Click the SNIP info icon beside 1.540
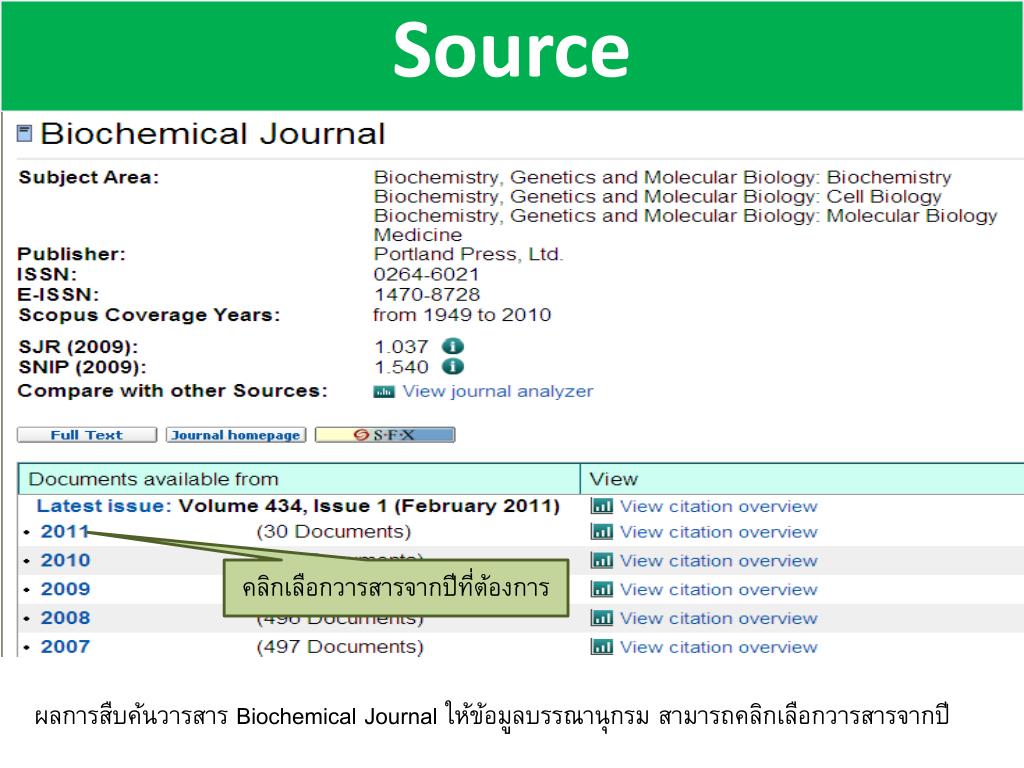Image resolution: width=1024 pixels, height=768 pixels. [453, 366]
